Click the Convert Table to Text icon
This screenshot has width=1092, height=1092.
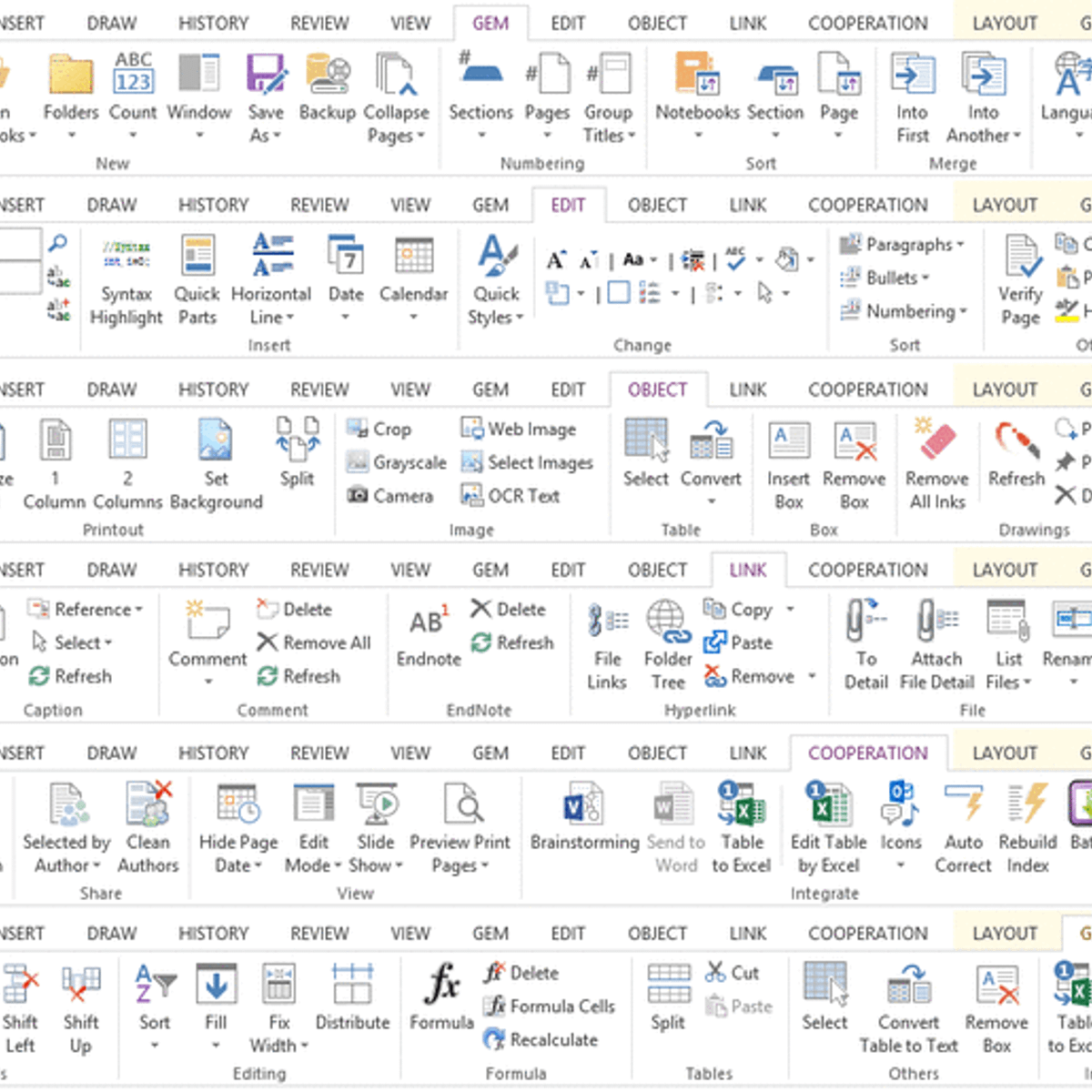(908, 986)
